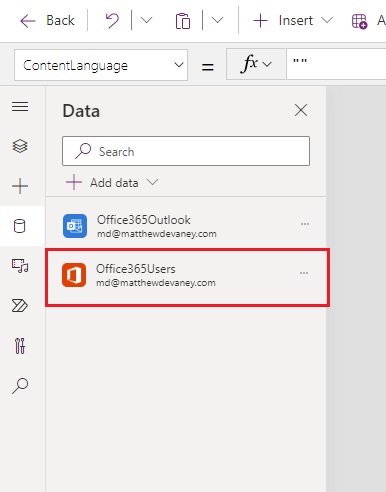Viewport: 386px width, 492px height.
Task: Open the Insert plus icon in sidebar
Action: pyautogui.click(x=20, y=186)
